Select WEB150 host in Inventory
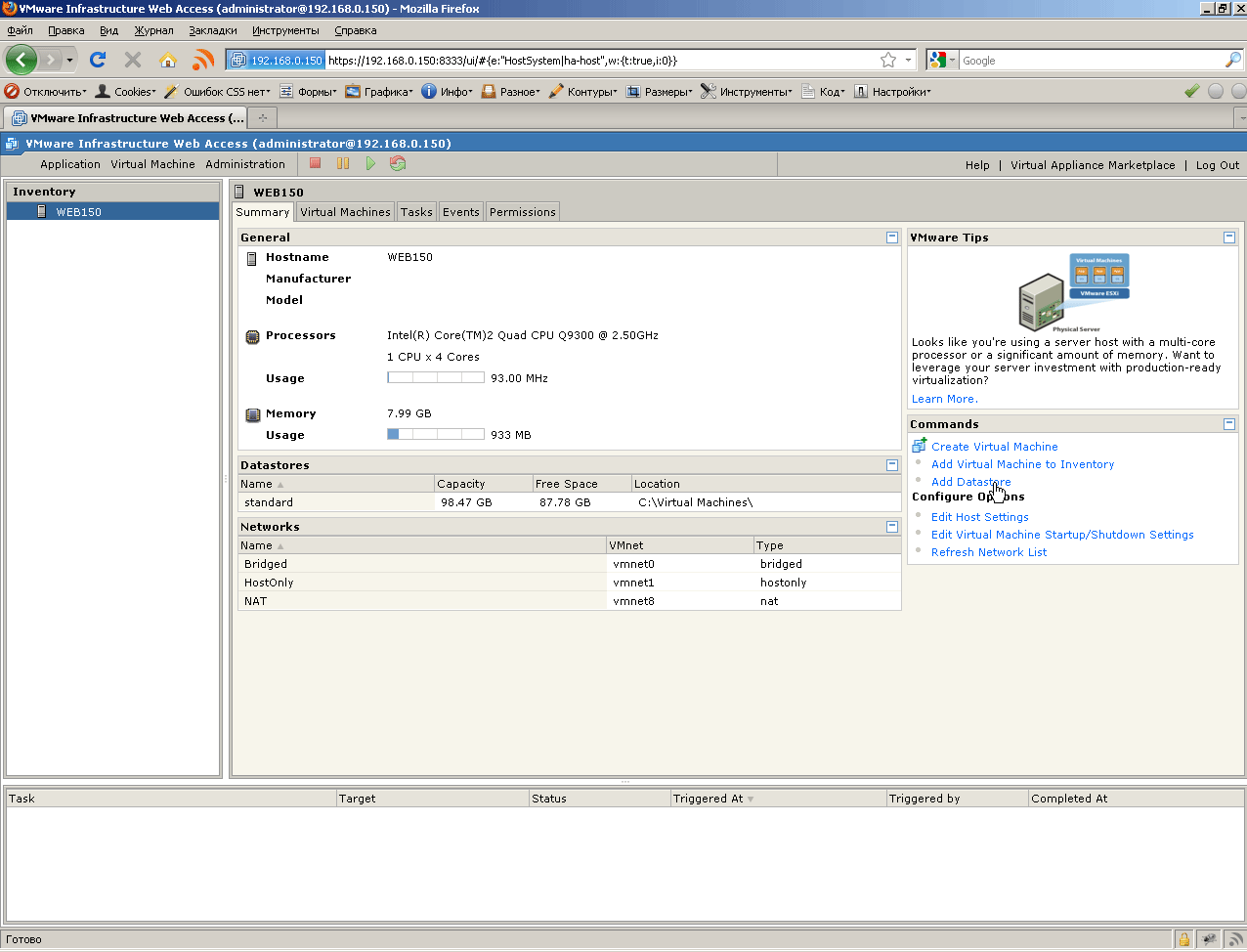The image size is (1247, 952). (112, 211)
